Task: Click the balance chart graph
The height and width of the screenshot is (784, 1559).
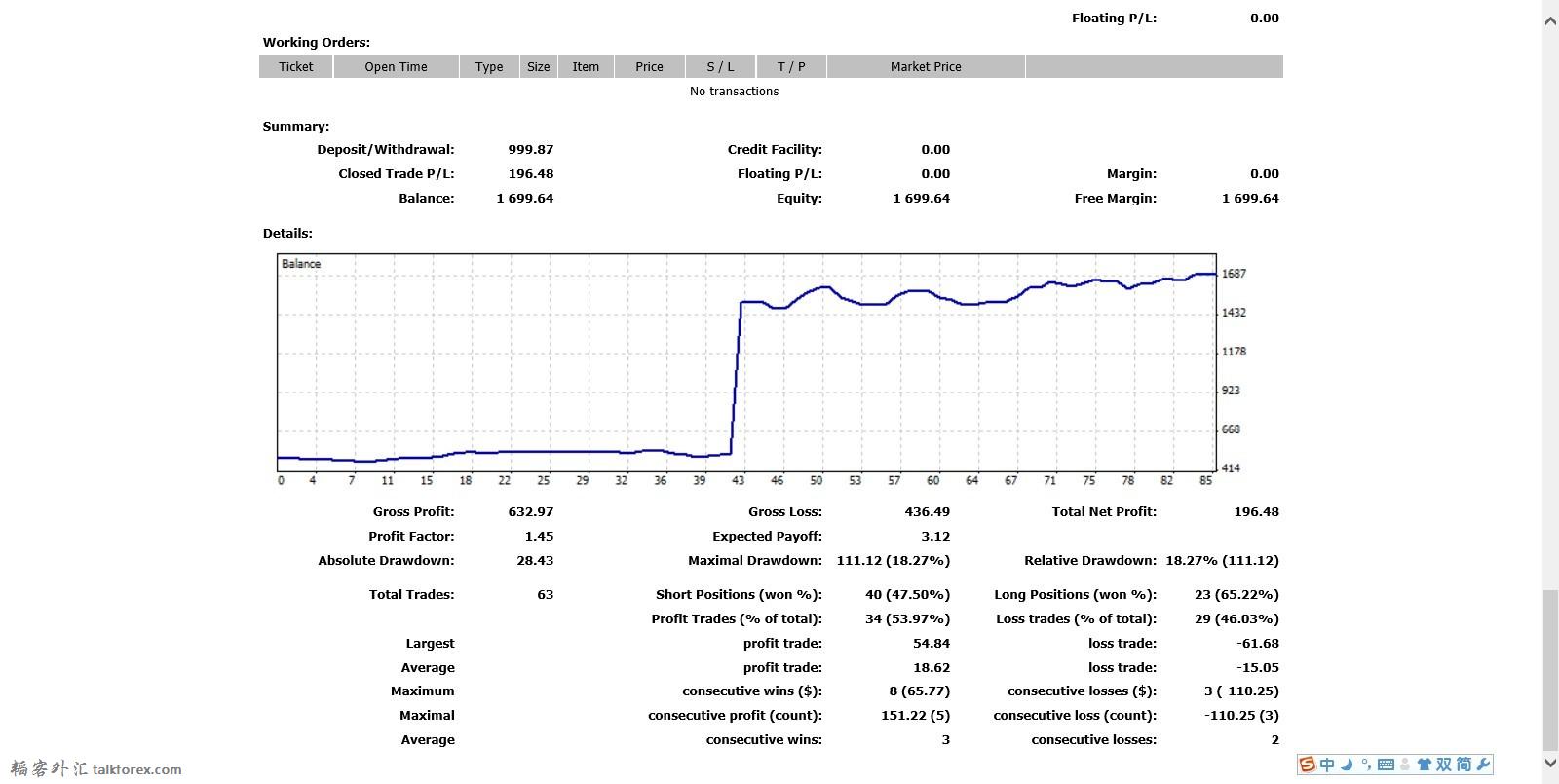Action: click(x=747, y=362)
